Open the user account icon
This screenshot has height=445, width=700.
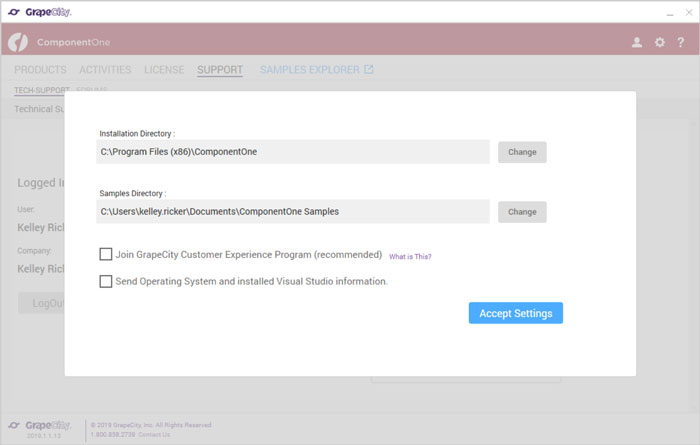[637, 42]
